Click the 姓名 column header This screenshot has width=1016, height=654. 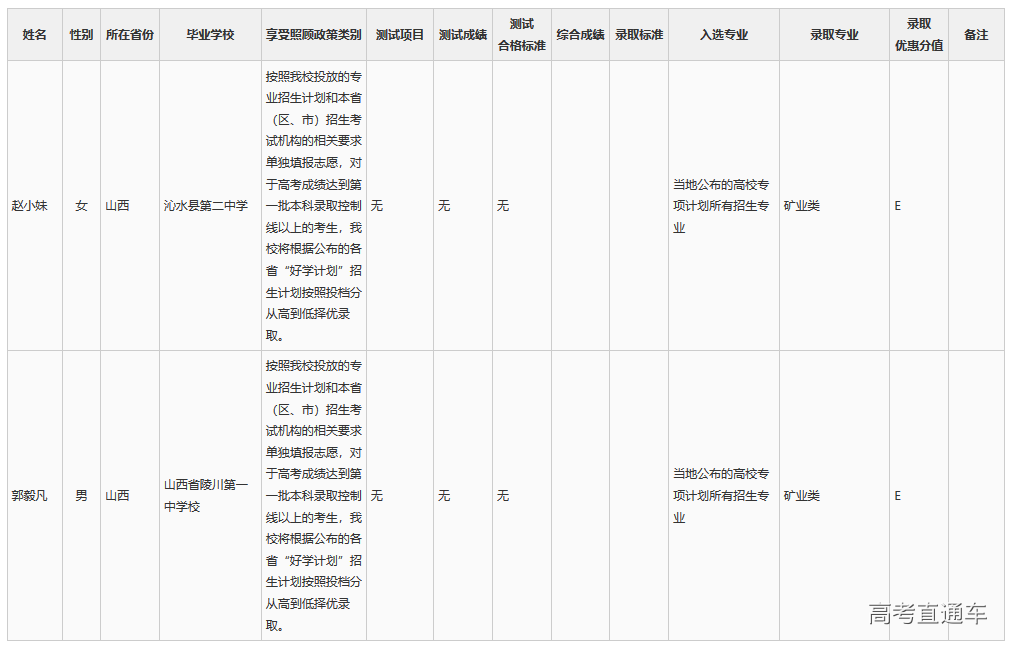pyautogui.click(x=33, y=33)
